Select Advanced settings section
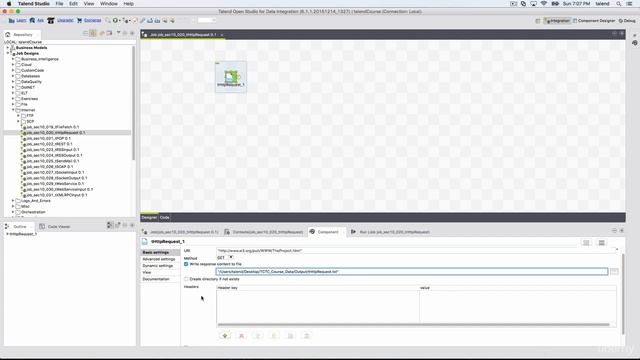 click(x=158, y=259)
